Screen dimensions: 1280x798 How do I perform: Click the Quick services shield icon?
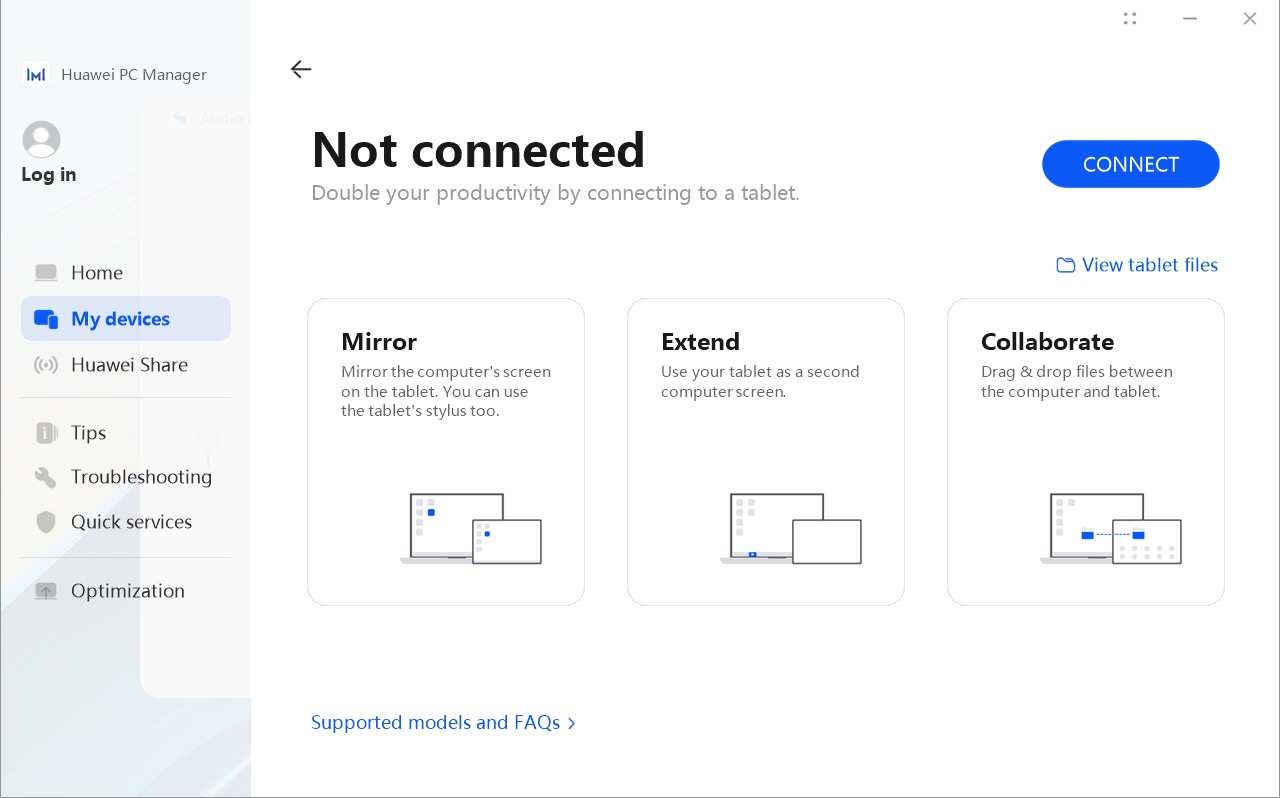tap(46, 522)
